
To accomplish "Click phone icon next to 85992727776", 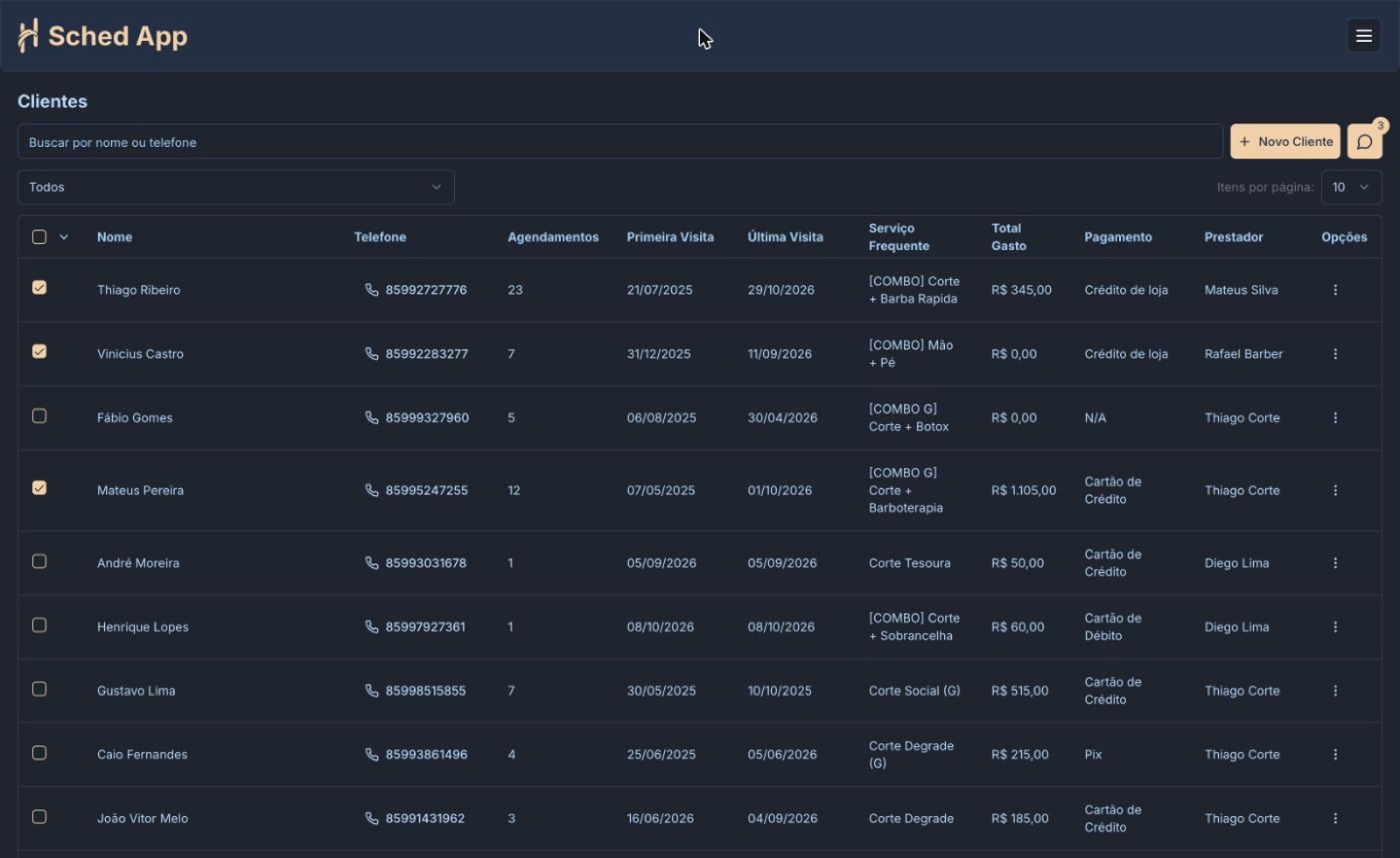I will (371, 290).
